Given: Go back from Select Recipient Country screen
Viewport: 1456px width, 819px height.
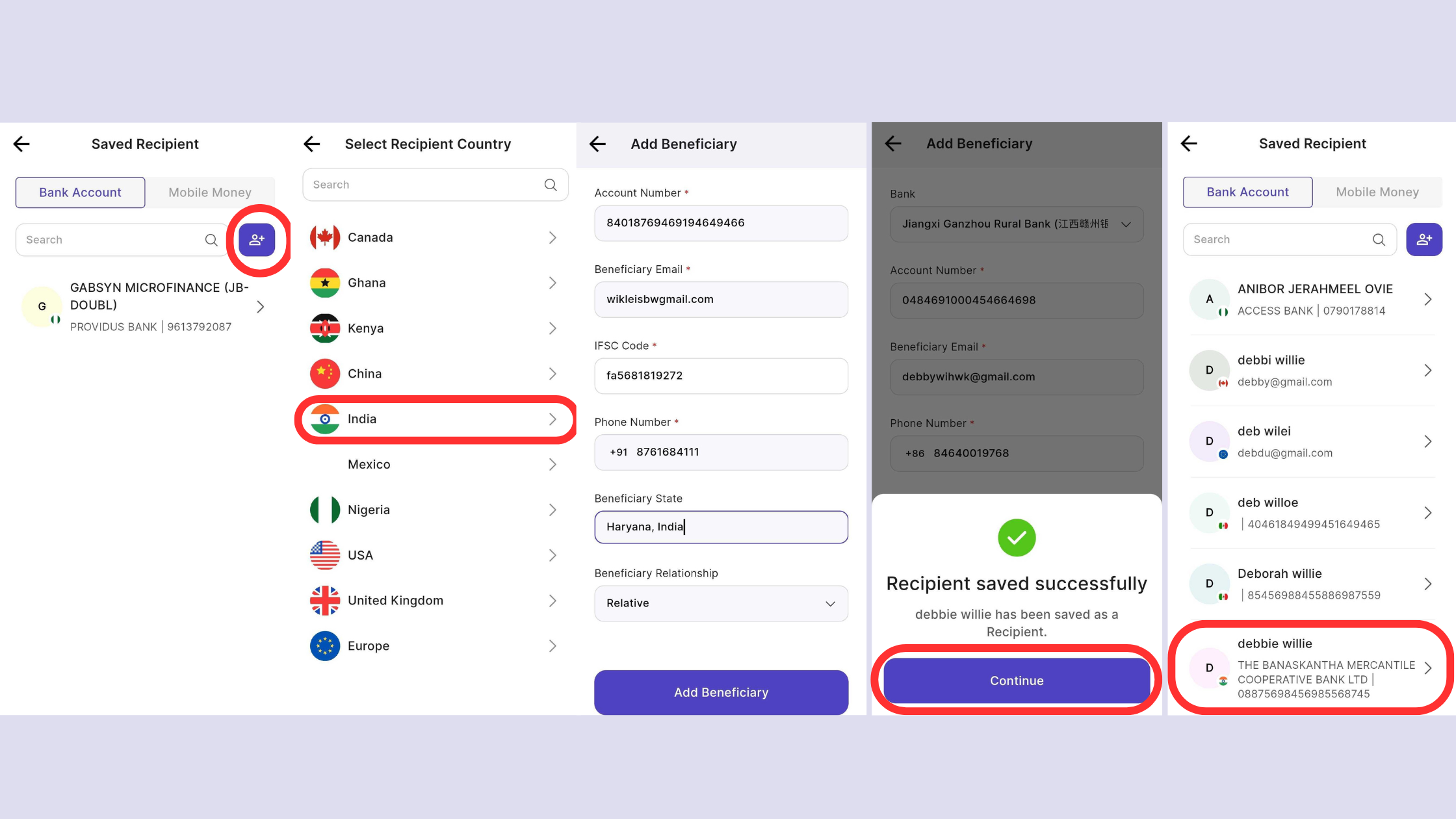Looking at the screenshot, I should pos(312,144).
